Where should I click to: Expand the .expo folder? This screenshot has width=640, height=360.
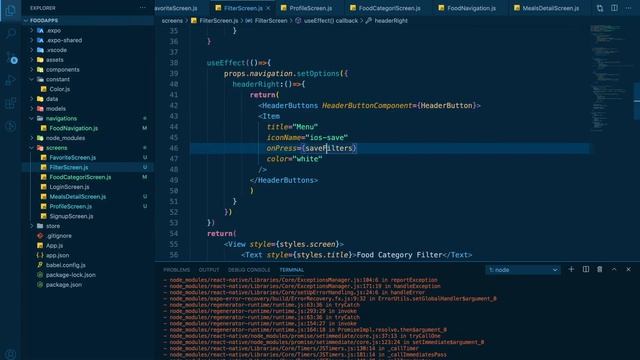click(x=87, y=31)
